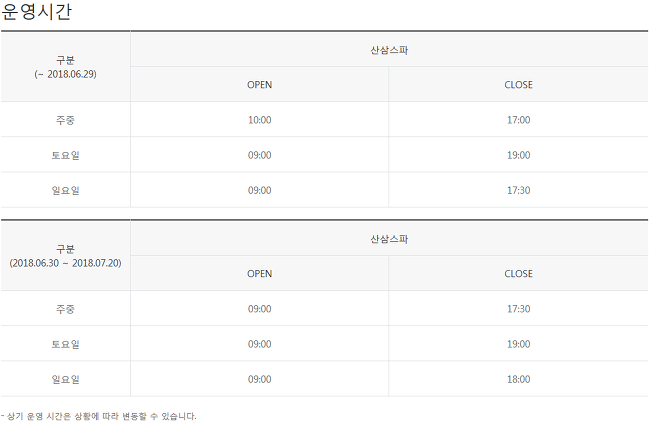Select the 일요일 row label in the second table
The image size is (650, 422).
coord(65,379)
